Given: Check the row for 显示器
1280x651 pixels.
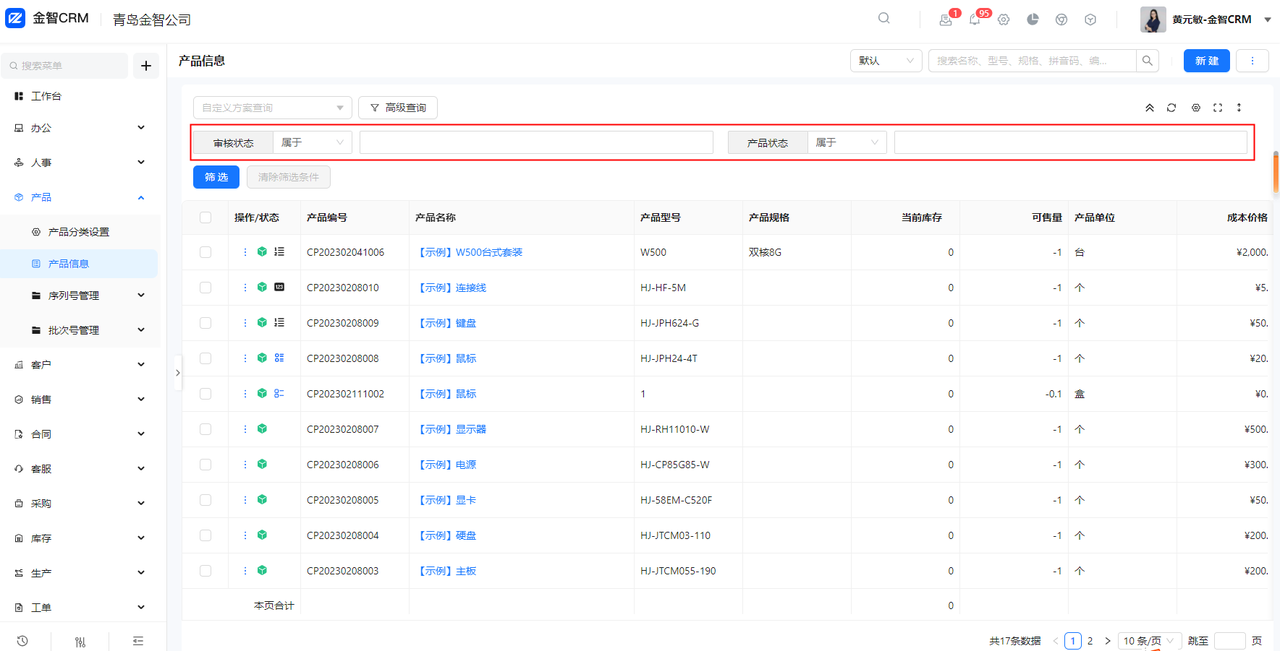Looking at the screenshot, I should [x=205, y=429].
